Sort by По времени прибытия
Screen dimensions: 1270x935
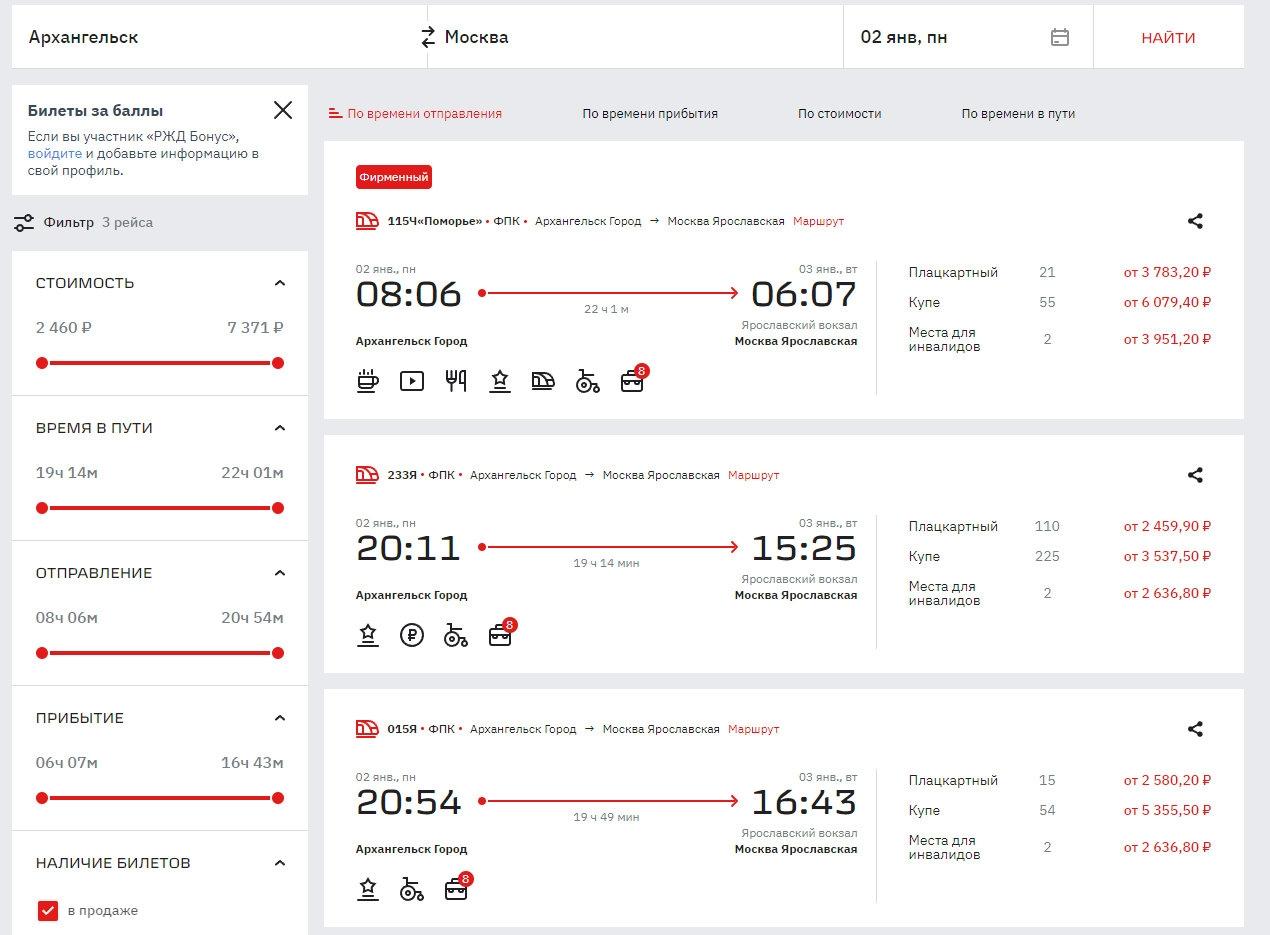coord(650,114)
